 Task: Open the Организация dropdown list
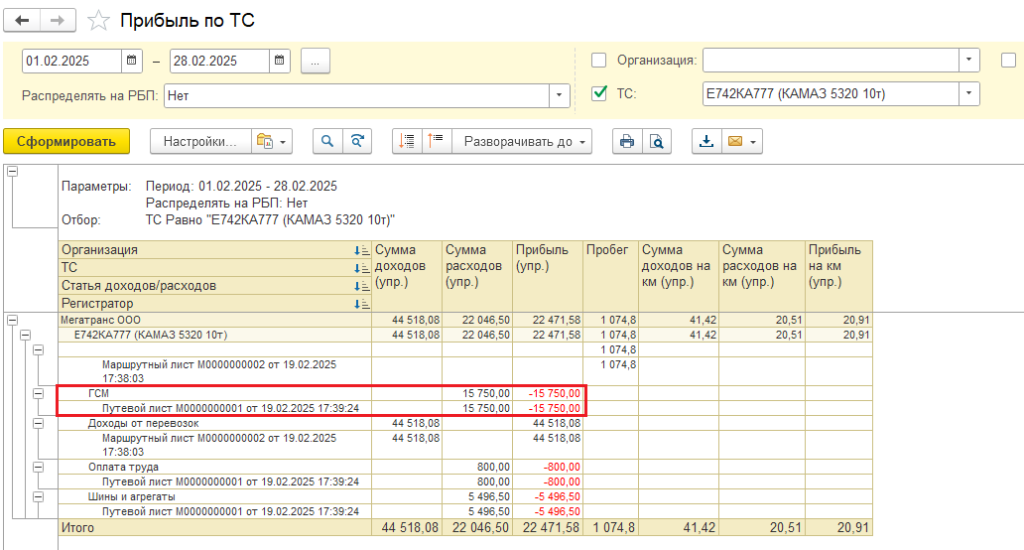pyautogui.click(x=969, y=60)
